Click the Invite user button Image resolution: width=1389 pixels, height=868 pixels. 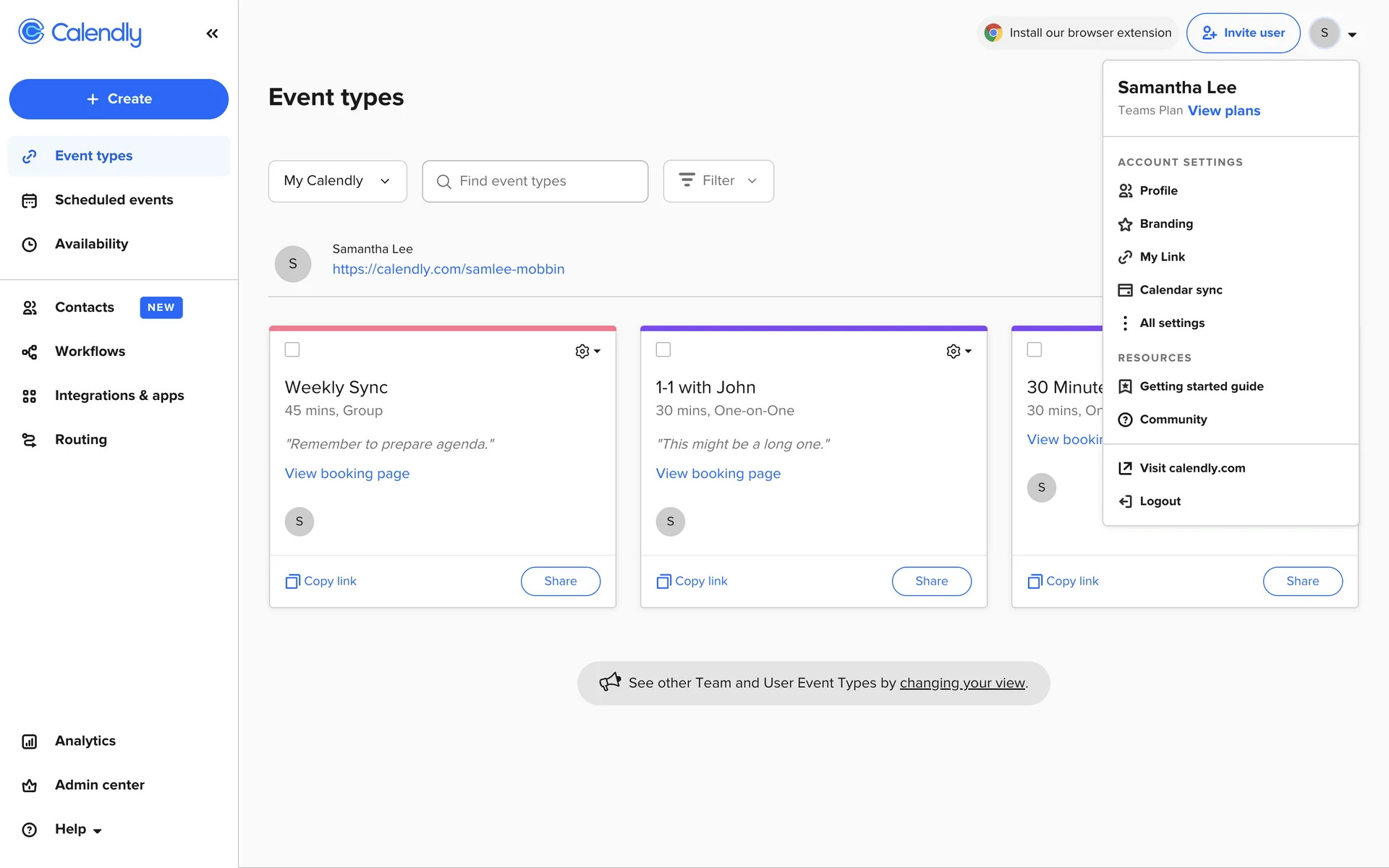[1243, 33]
